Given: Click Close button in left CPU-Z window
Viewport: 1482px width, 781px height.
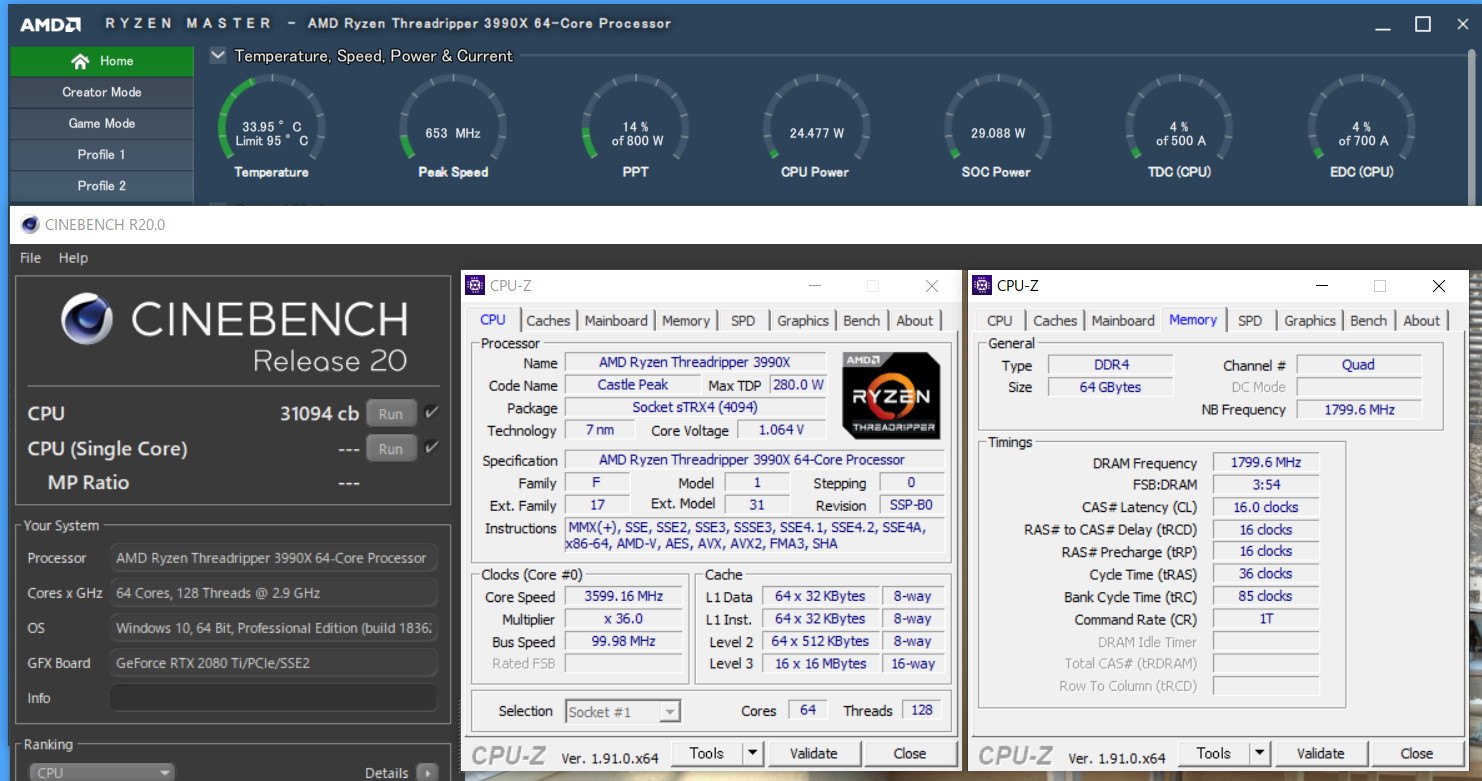Looking at the screenshot, I should pyautogui.click(x=910, y=754).
